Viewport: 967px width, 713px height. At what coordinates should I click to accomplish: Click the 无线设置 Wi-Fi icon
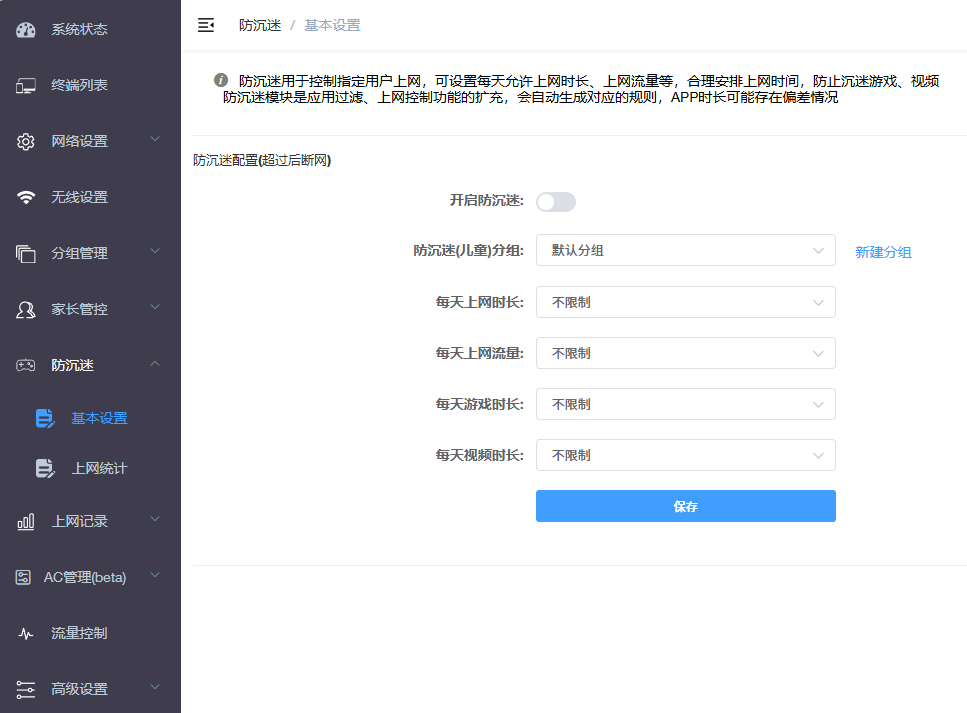click(26, 197)
